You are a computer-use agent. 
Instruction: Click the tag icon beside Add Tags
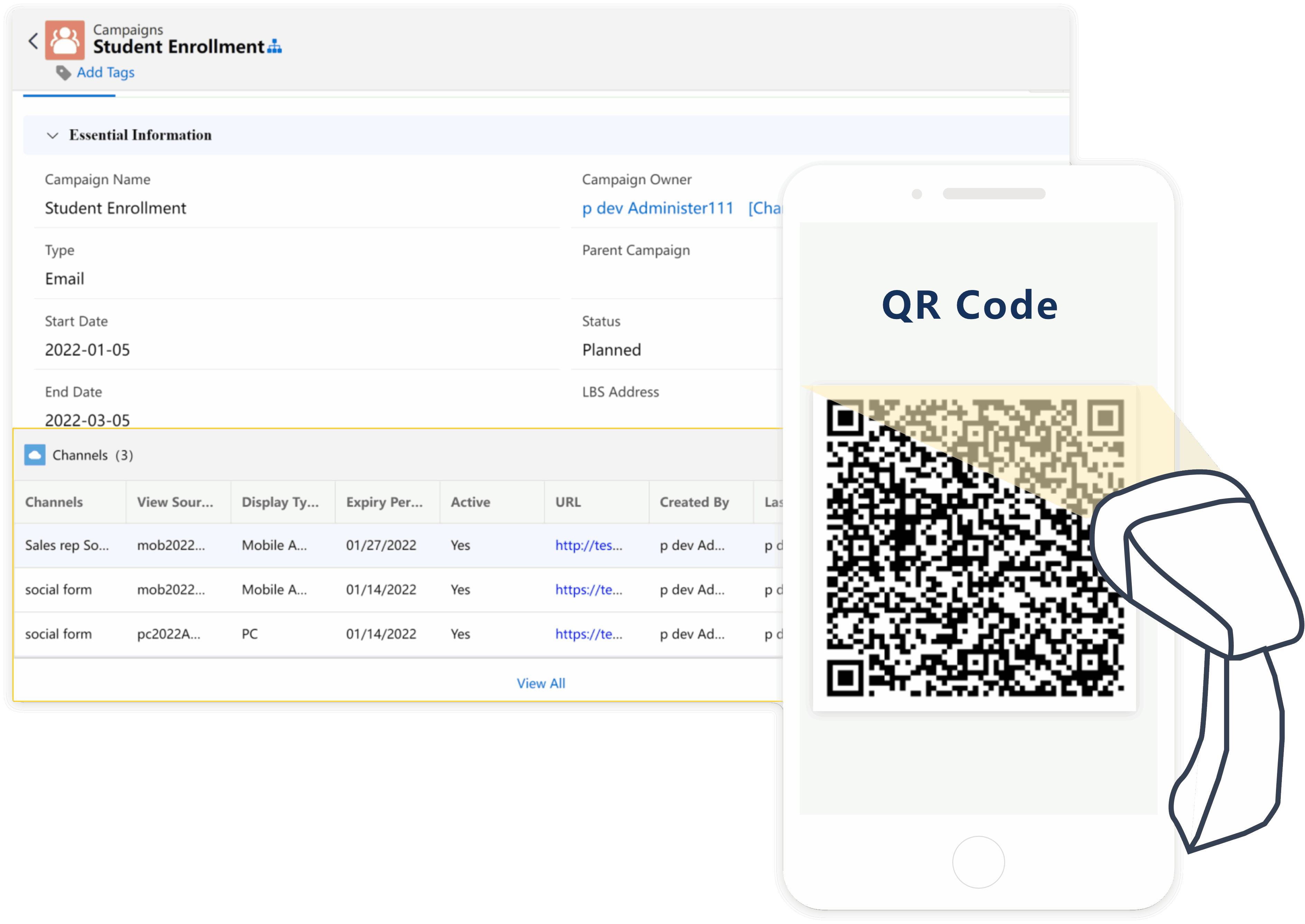pos(63,73)
